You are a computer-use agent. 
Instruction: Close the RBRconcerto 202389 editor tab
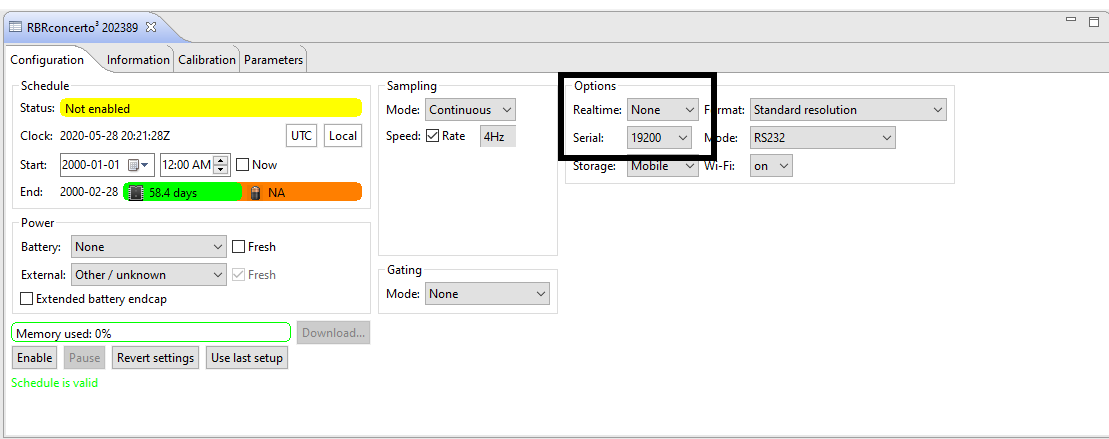151,27
